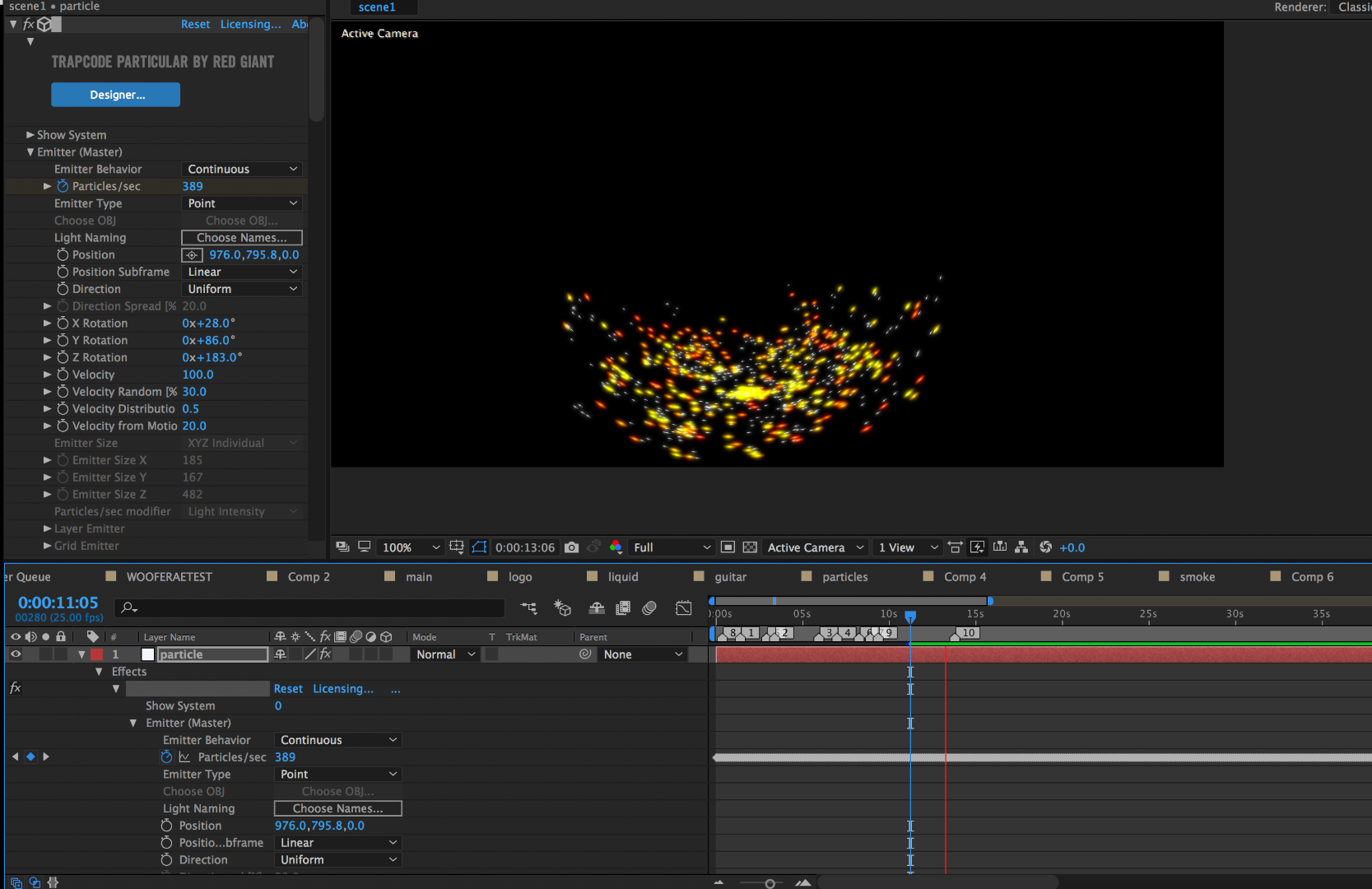The image size is (1372, 889).
Task: Click the Parent pick whip for particle layer
Action: tap(585, 654)
